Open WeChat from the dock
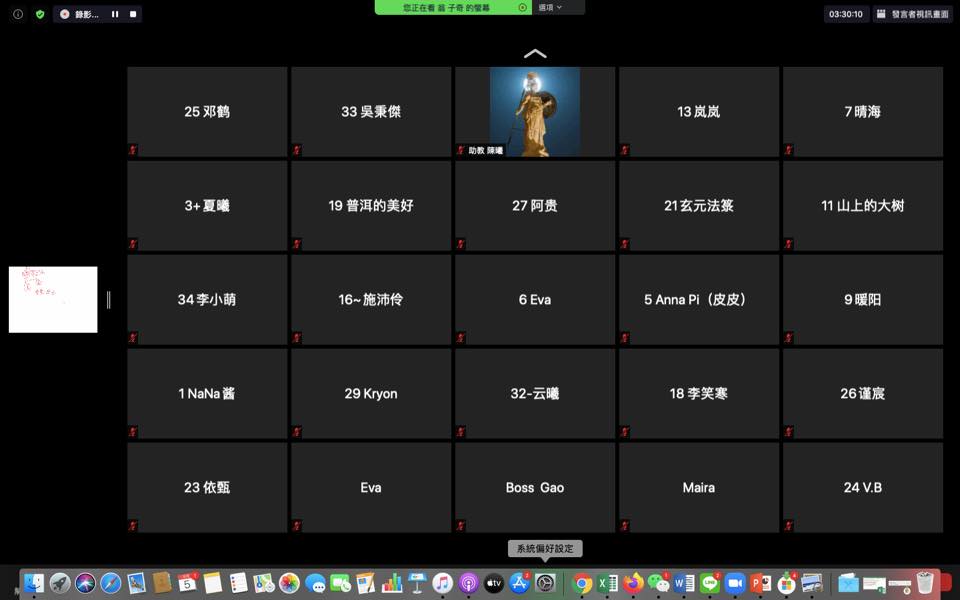Image resolution: width=960 pixels, height=600 pixels. [658, 583]
